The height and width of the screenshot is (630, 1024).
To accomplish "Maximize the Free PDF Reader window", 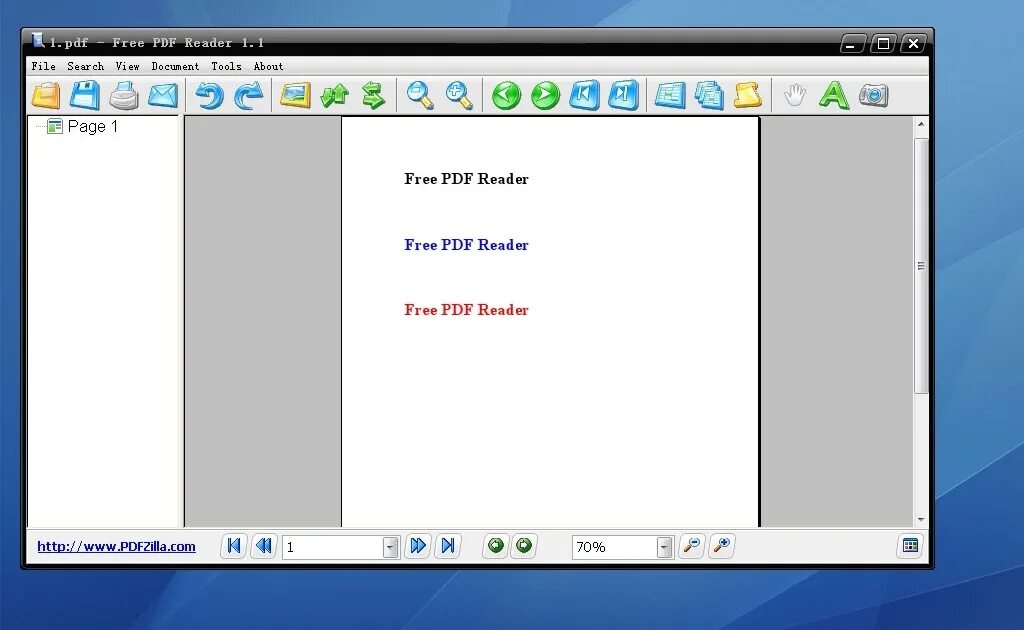I will pos(883,44).
